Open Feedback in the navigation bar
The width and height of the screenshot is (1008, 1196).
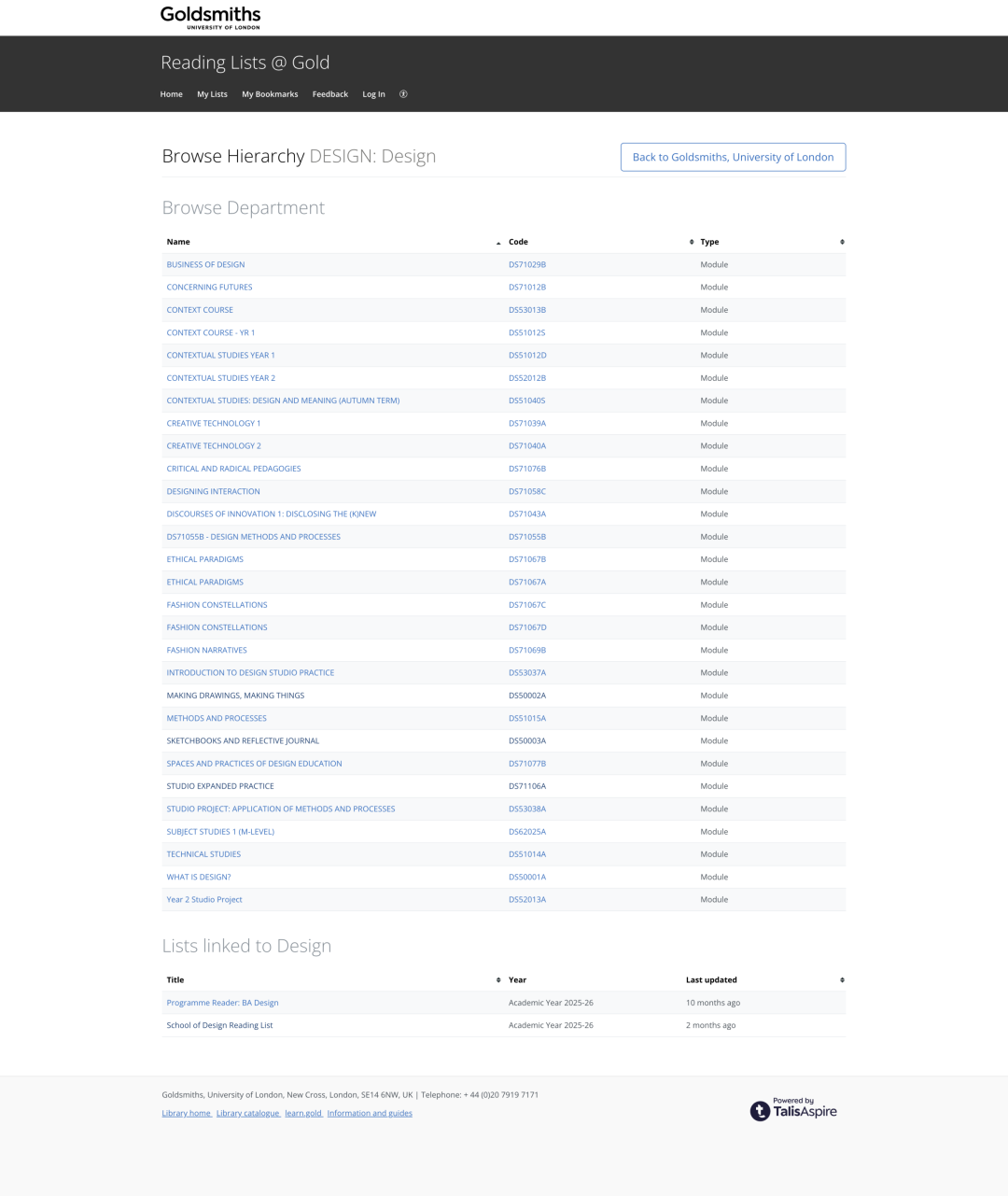tap(330, 94)
